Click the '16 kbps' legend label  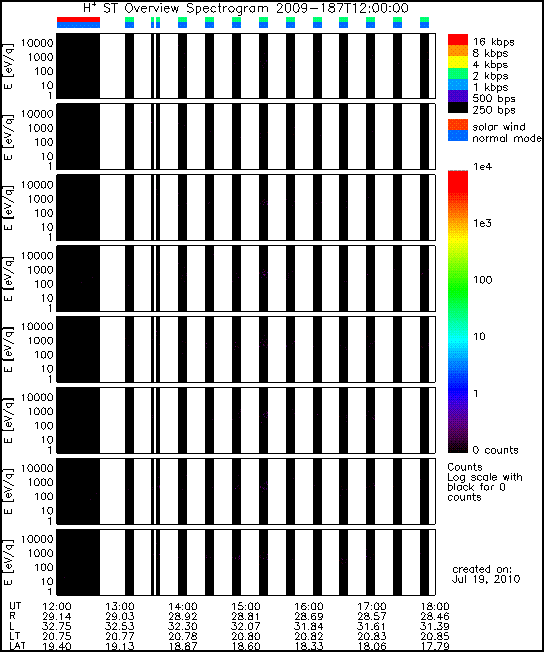tap(493, 42)
